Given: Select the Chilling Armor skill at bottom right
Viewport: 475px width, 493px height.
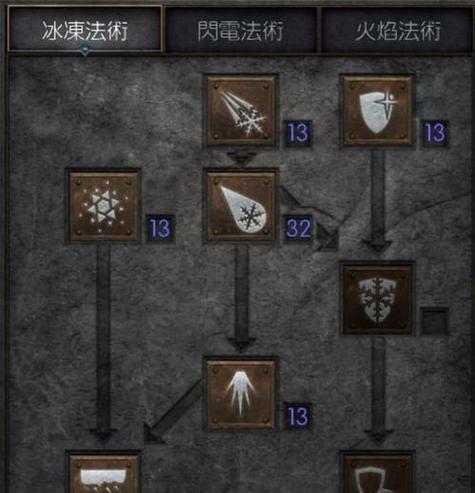Looking at the screenshot, I should click(x=378, y=472).
